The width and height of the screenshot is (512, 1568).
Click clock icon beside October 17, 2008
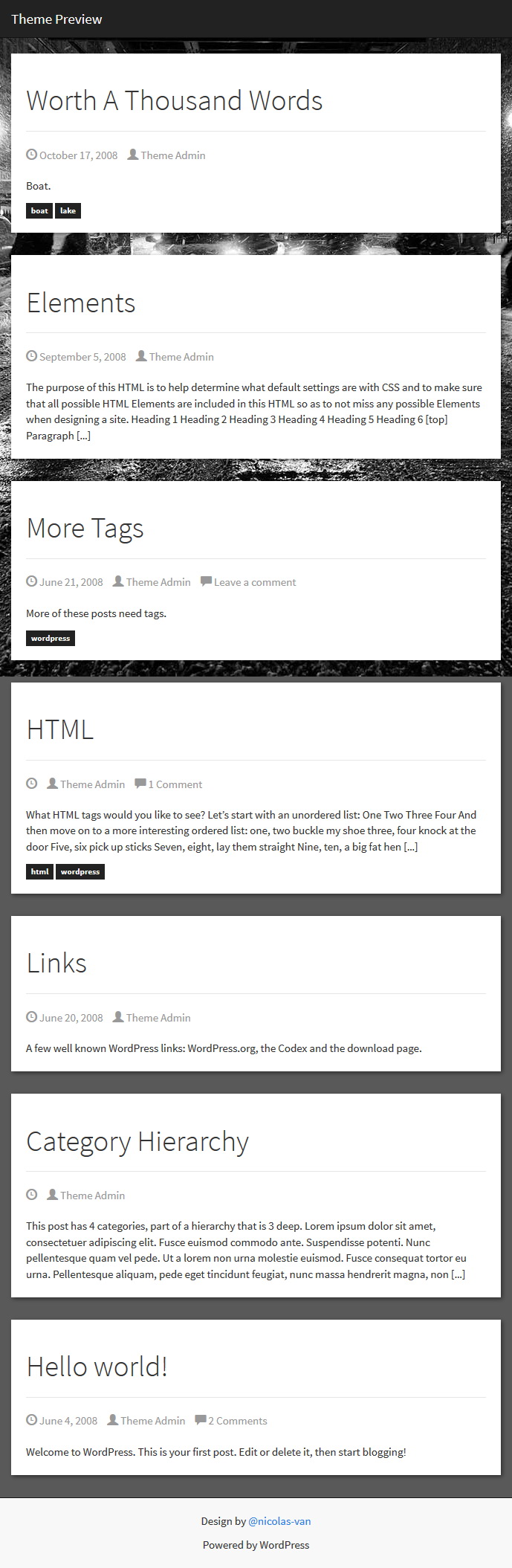coord(31,155)
